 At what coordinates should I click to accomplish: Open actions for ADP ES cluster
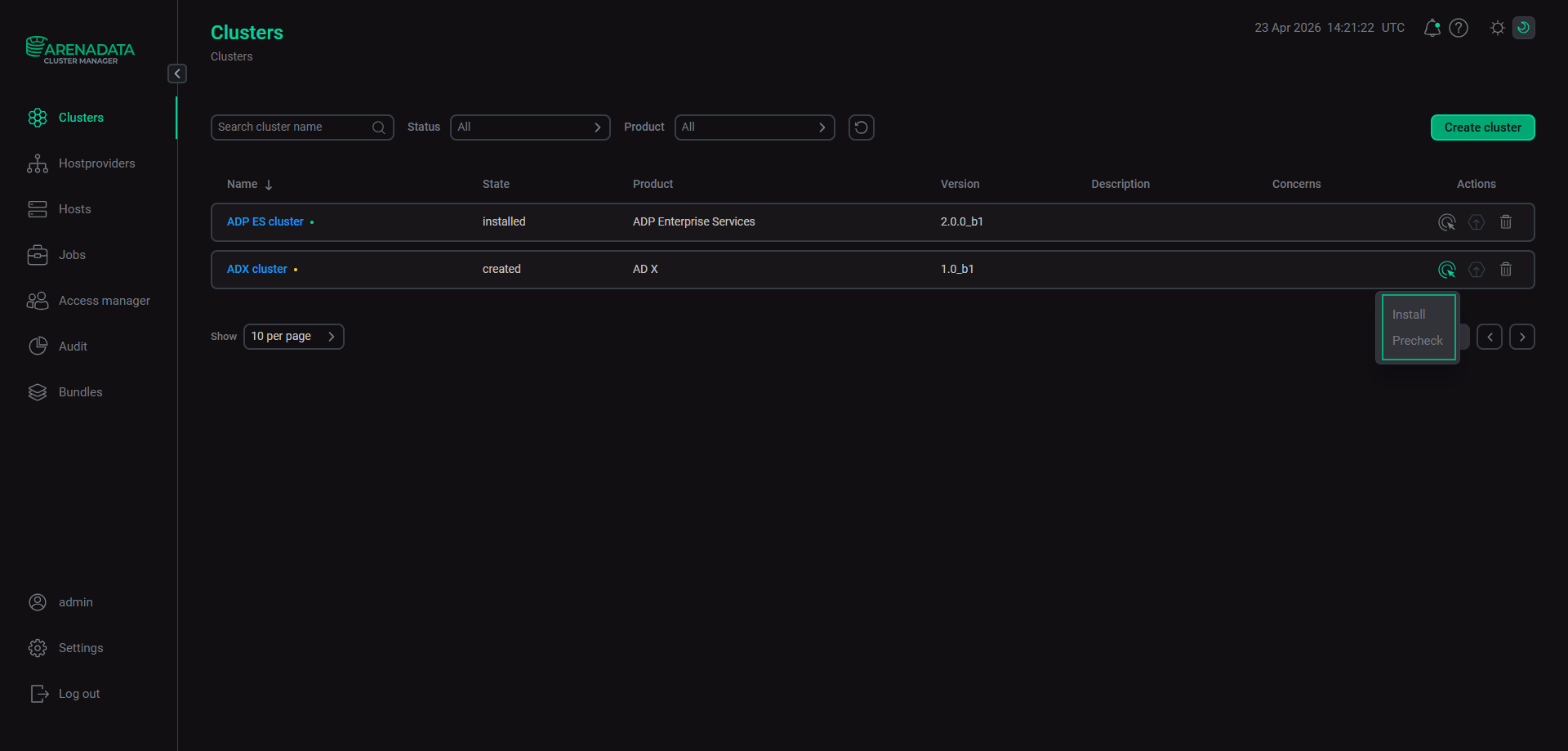point(1447,222)
